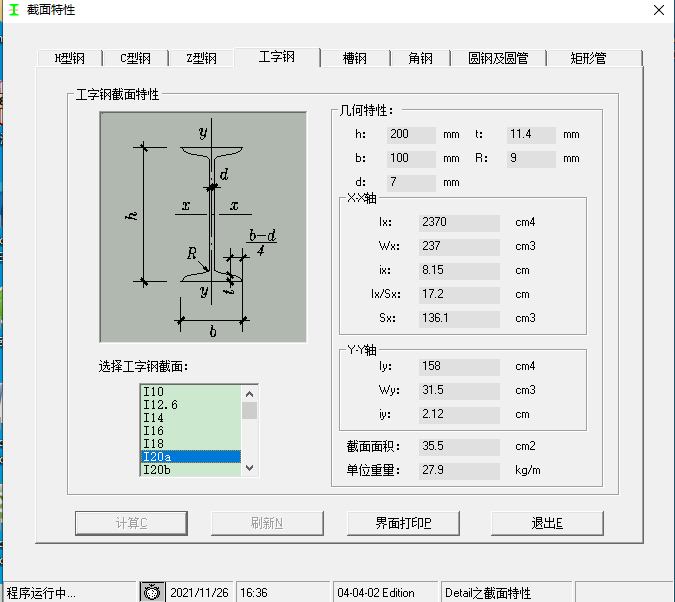Select I10 in the section list
The width and height of the screenshot is (675, 602).
(x=191, y=391)
